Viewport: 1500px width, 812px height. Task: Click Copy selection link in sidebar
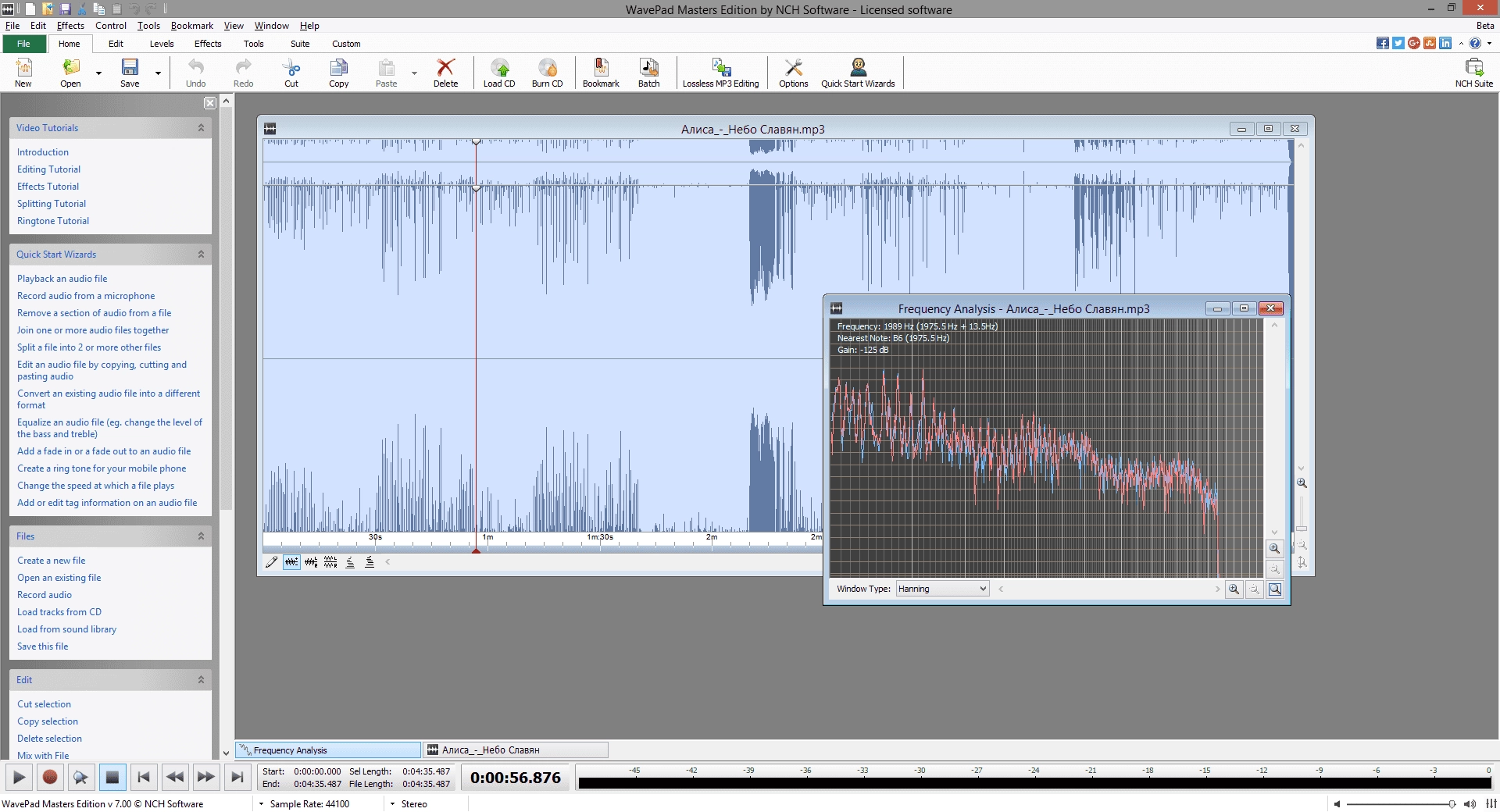48,721
